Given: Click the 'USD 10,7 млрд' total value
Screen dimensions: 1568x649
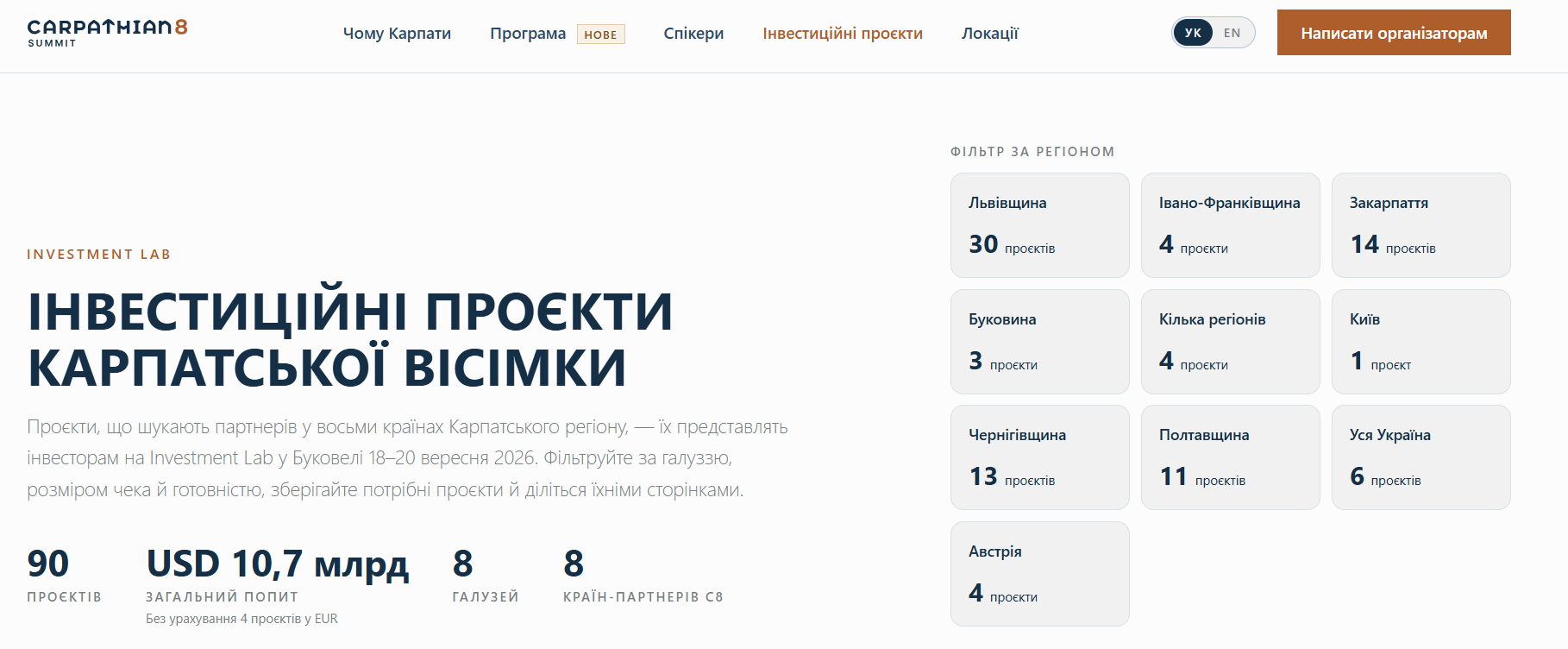Looking at the screenshot, I should point(277,564).
